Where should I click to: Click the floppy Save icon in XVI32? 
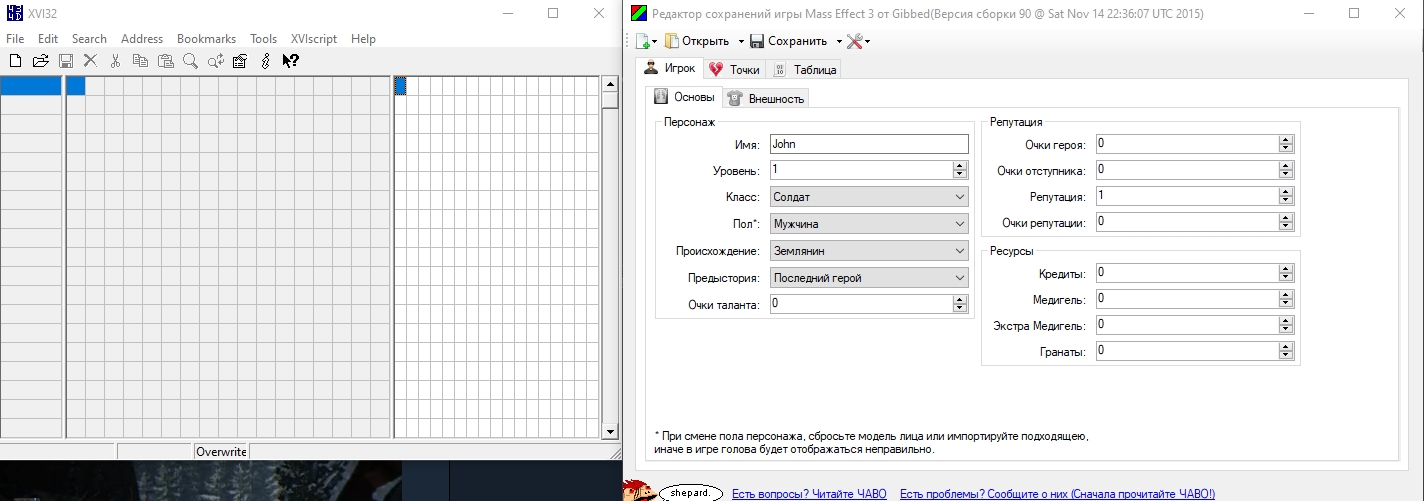[x=66, y=61]
